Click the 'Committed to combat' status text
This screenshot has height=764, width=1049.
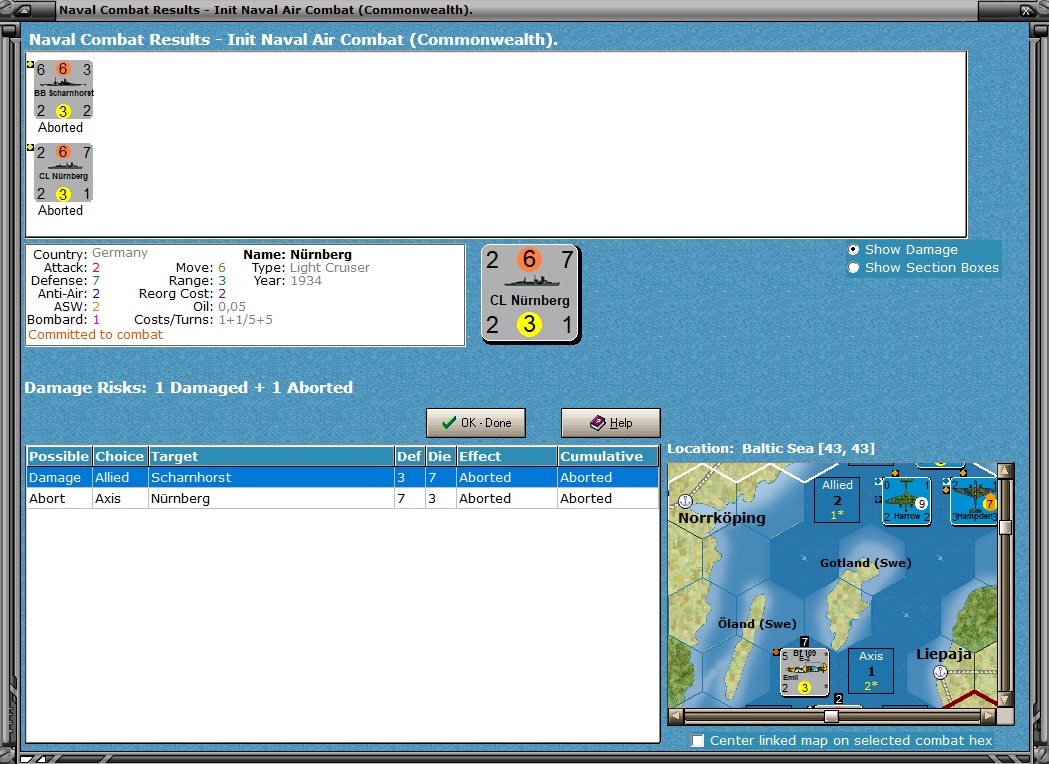(x=95, y=335)
